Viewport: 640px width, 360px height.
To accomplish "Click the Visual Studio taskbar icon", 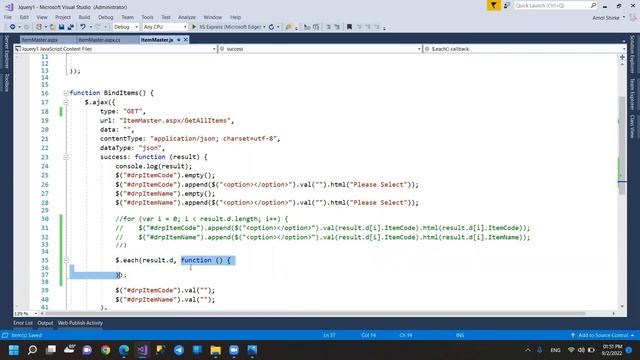I will click(142, 350).
